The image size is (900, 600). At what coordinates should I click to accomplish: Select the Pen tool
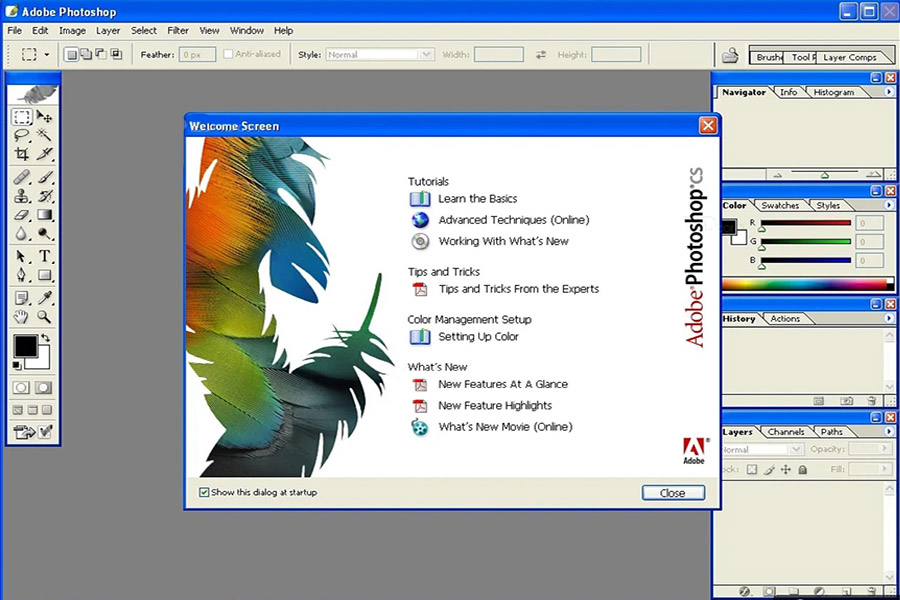[22, 275]
